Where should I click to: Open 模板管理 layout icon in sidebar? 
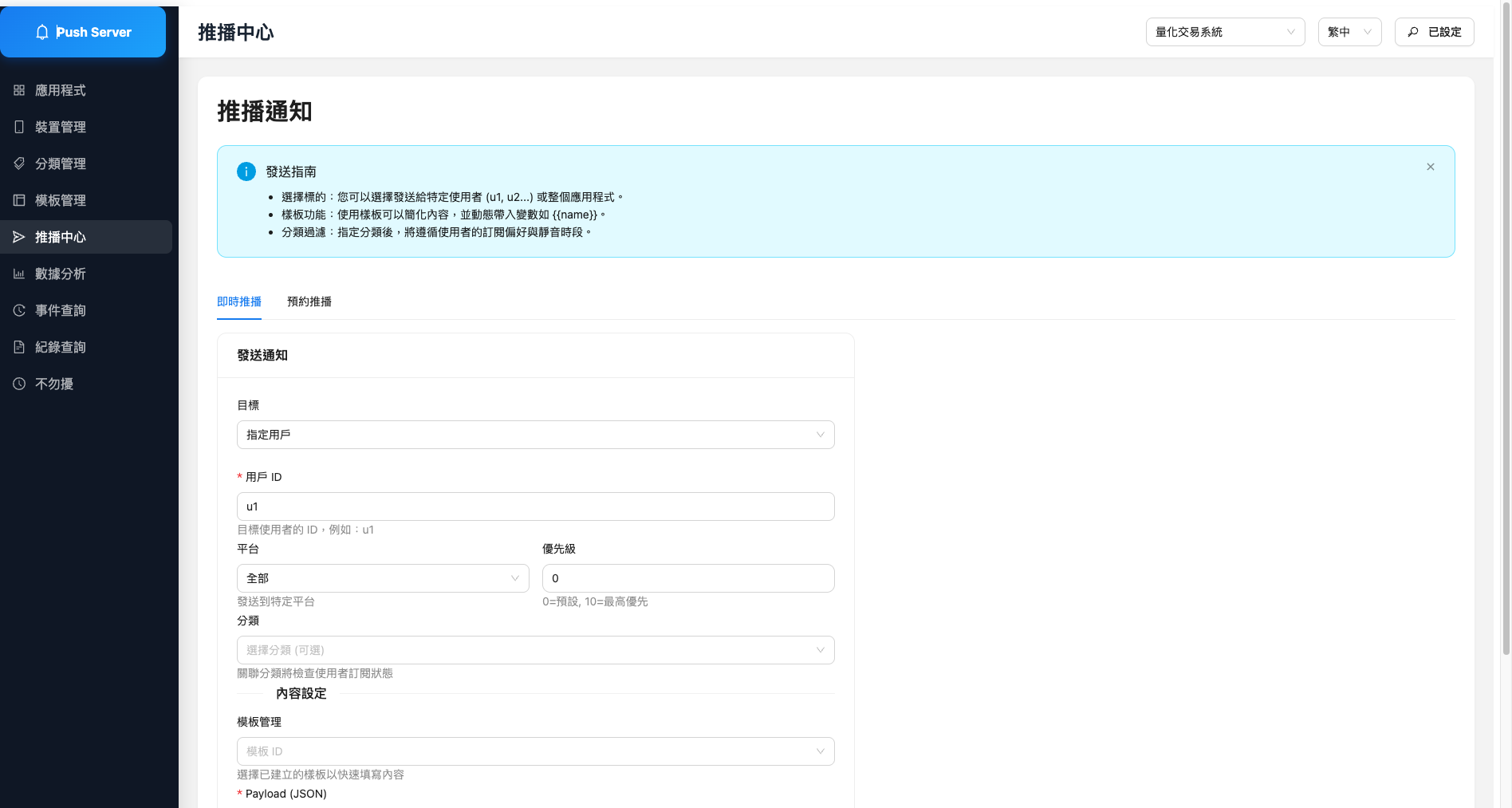pos(19,200)
